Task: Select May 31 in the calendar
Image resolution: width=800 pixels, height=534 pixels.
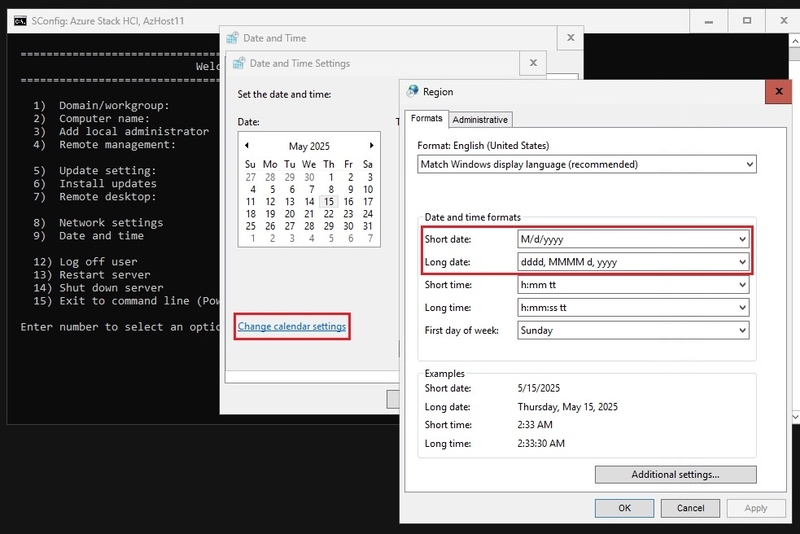Action: tap(368, 226)
